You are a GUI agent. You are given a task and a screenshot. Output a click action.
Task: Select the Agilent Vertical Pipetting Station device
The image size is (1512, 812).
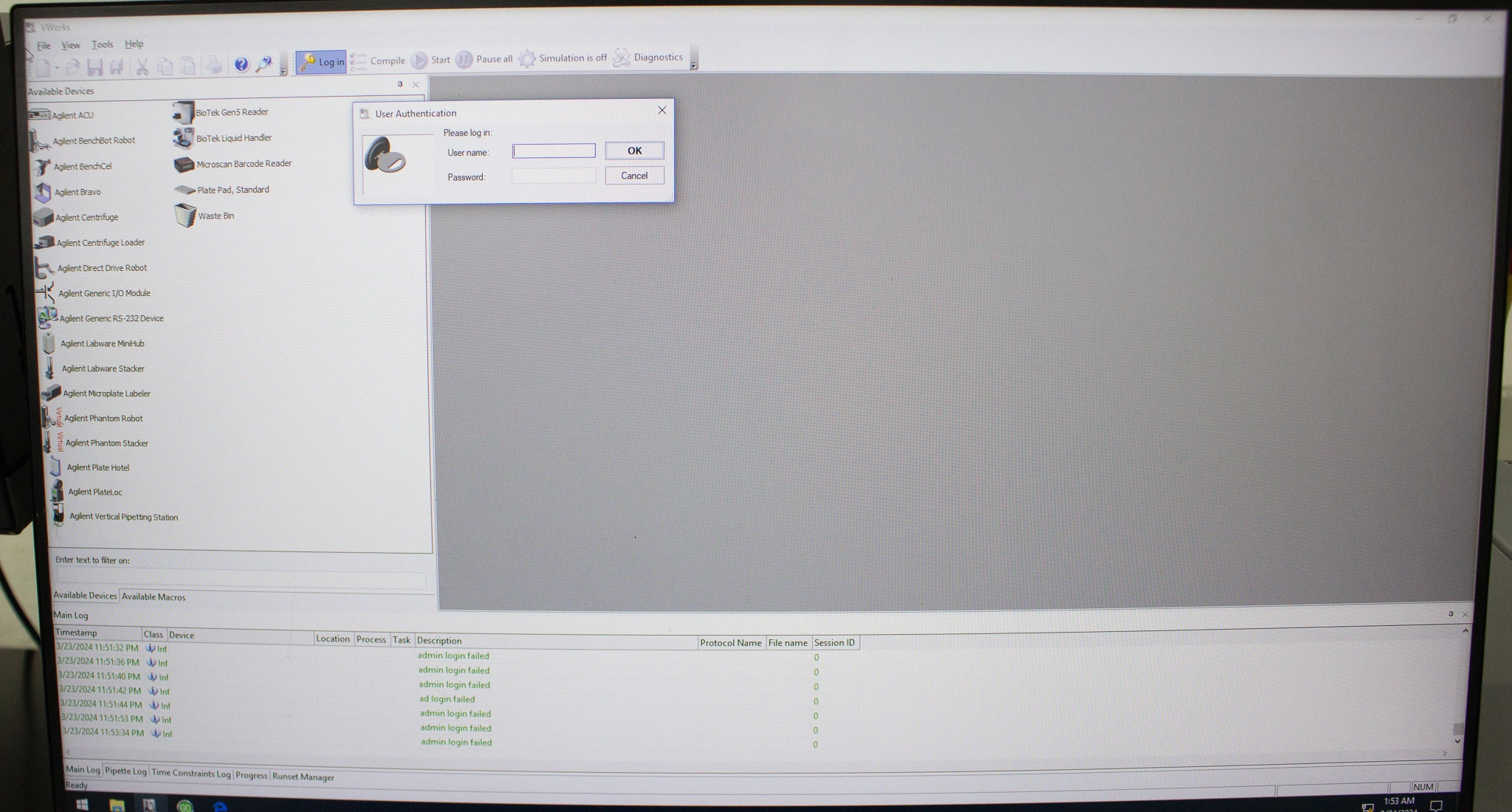(115, 516)
